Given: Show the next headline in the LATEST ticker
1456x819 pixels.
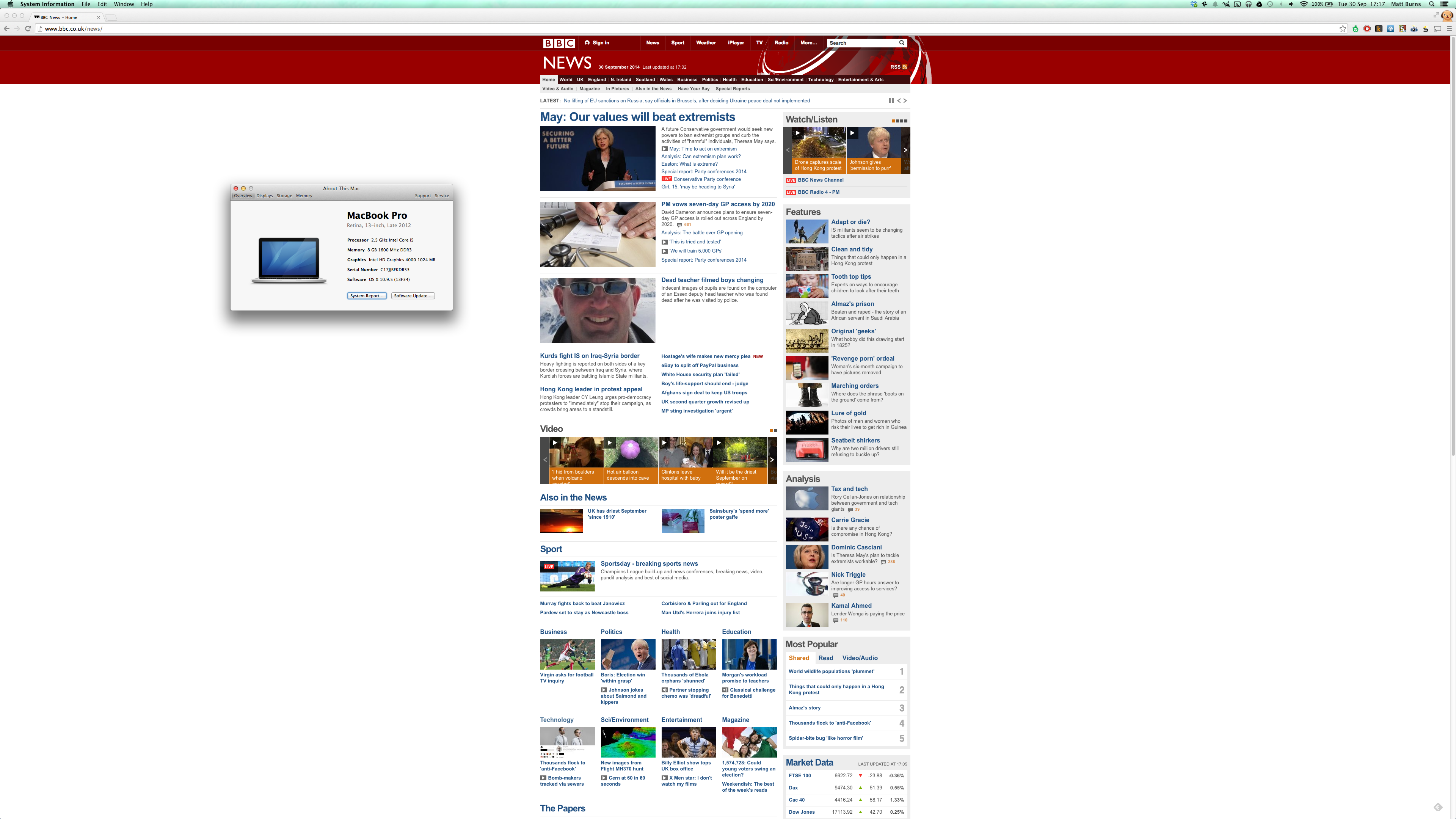Looking at the screenshot, I should [905, 100].
